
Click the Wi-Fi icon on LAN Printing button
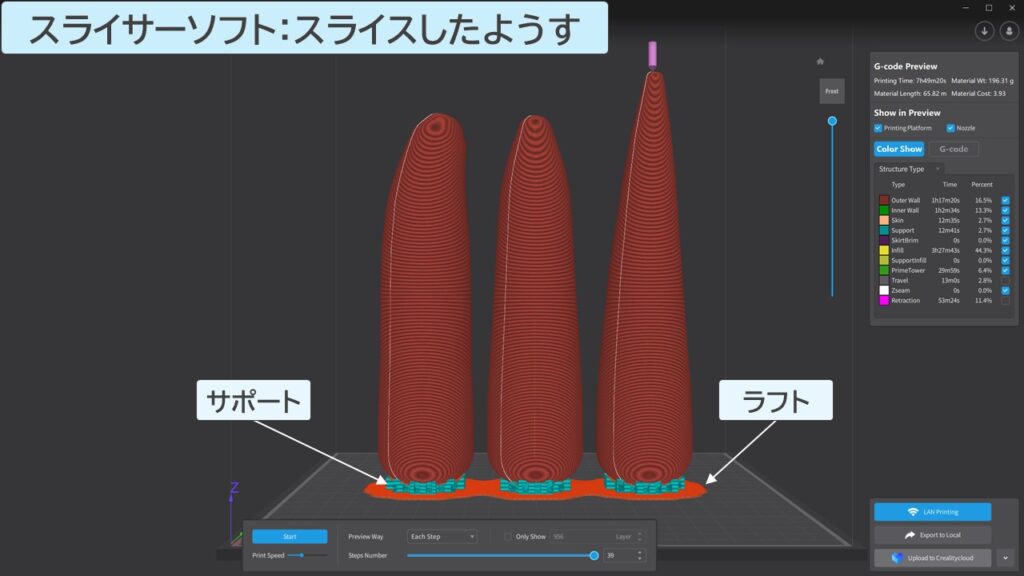912,511
